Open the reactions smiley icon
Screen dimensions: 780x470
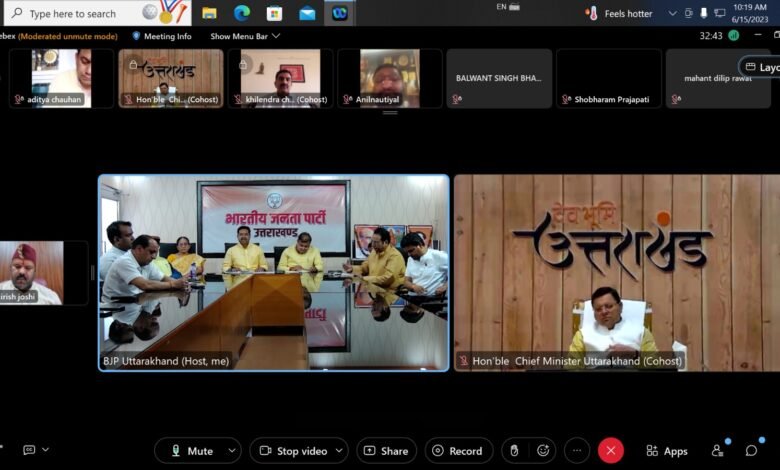tap(543, 451)
